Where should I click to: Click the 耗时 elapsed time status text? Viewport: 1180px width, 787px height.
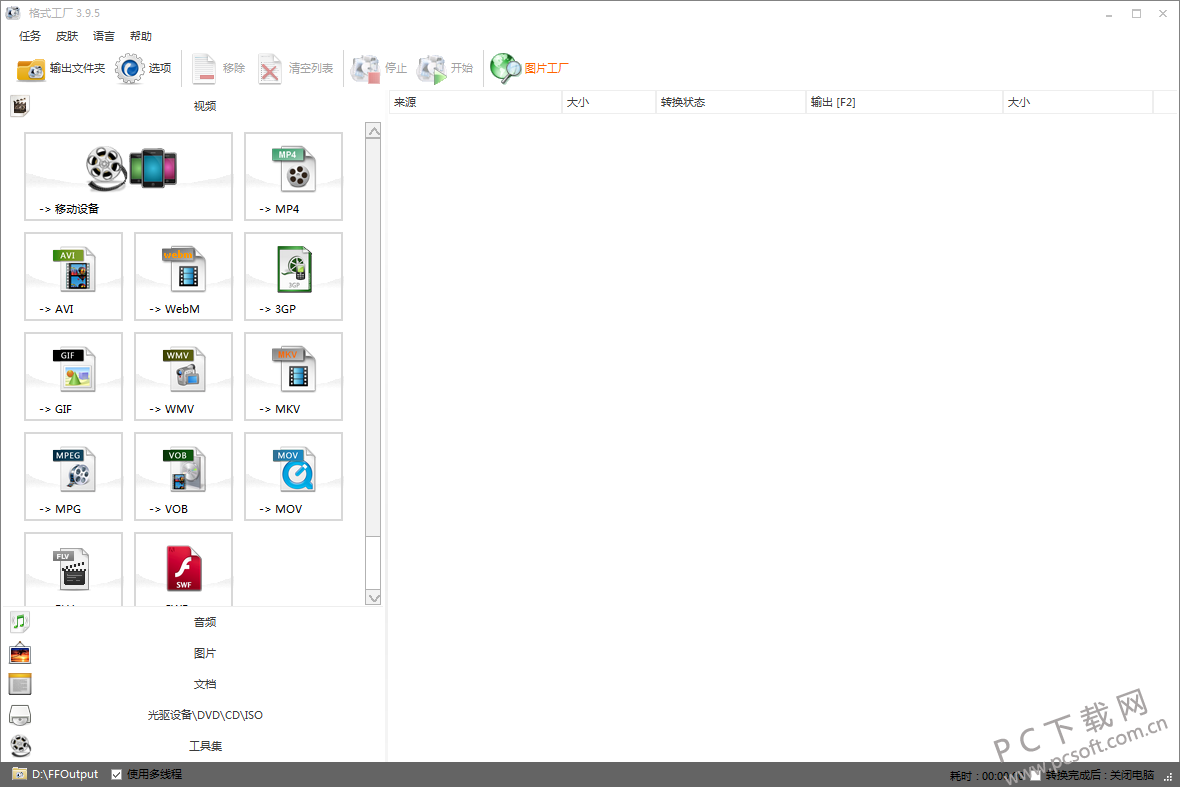pyautogui.click(x=987, y=776)
